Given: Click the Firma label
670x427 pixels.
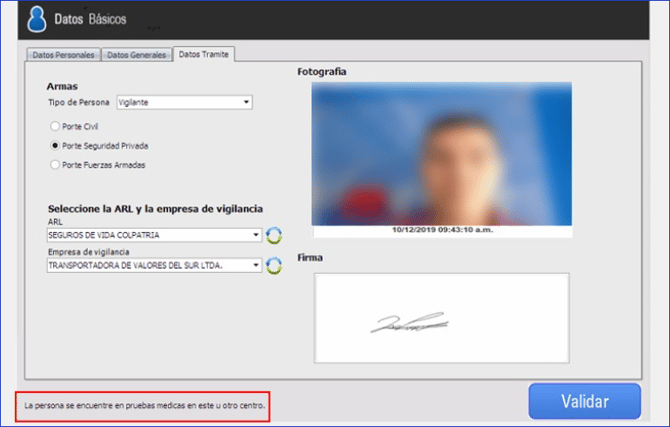Looking at the screenshot, I should point(310,258).
